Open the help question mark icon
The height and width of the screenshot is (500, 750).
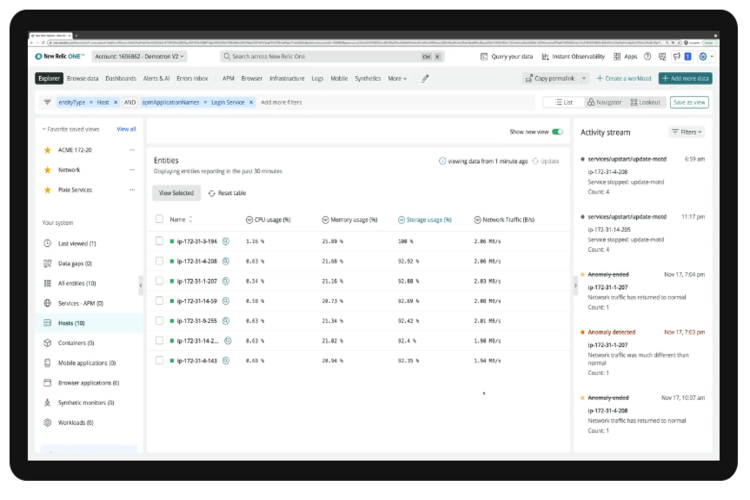(x=647, y=56)
